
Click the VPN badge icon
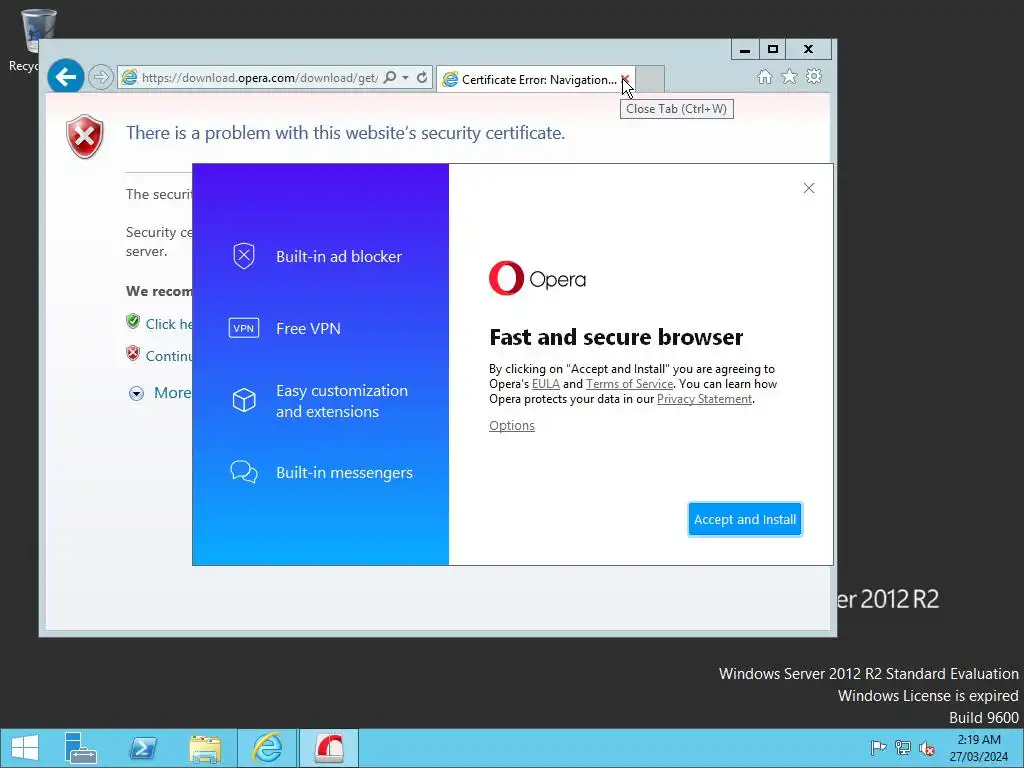[x=244, y=328]
